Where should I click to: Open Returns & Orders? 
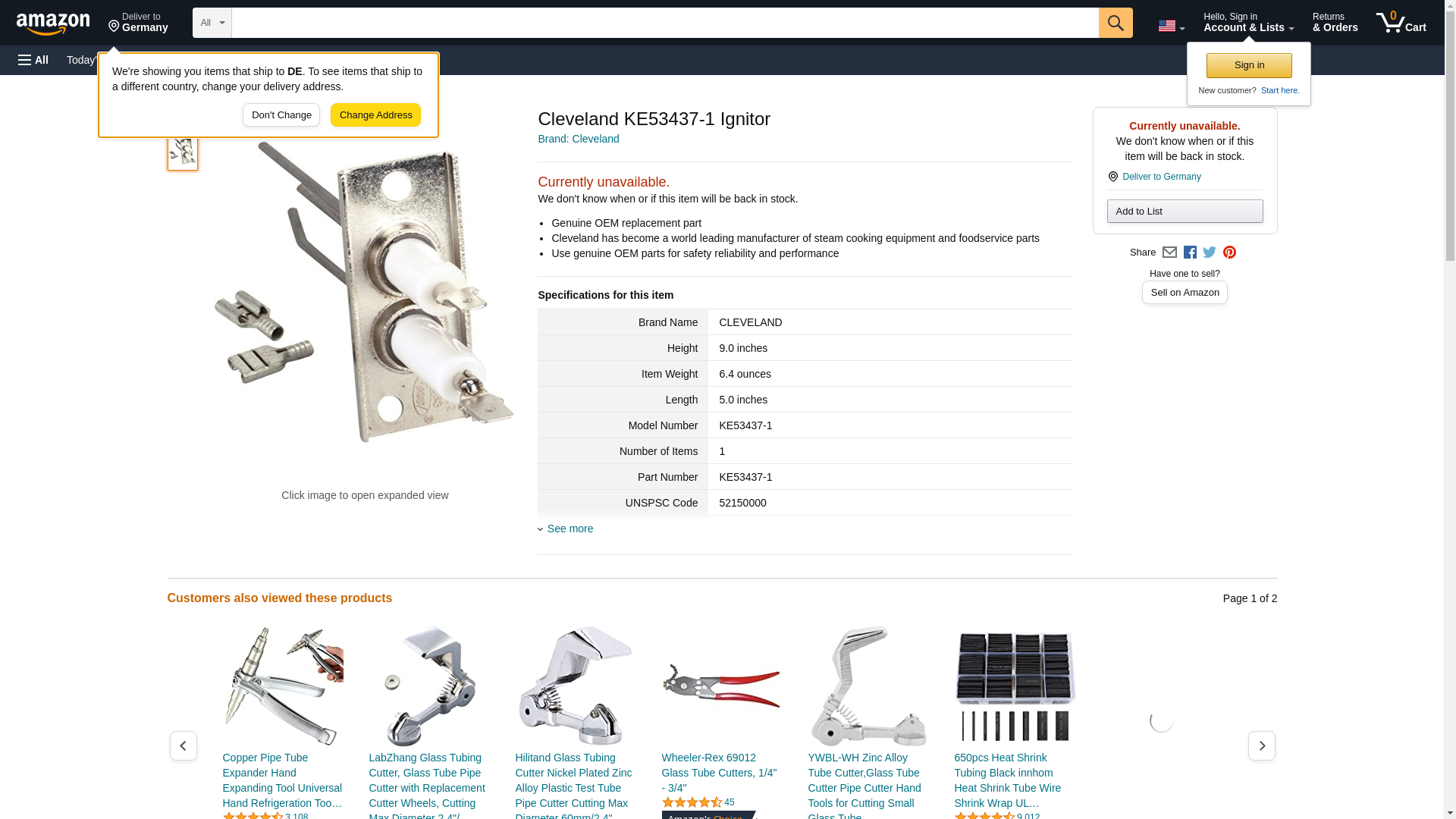[1335, 23]
